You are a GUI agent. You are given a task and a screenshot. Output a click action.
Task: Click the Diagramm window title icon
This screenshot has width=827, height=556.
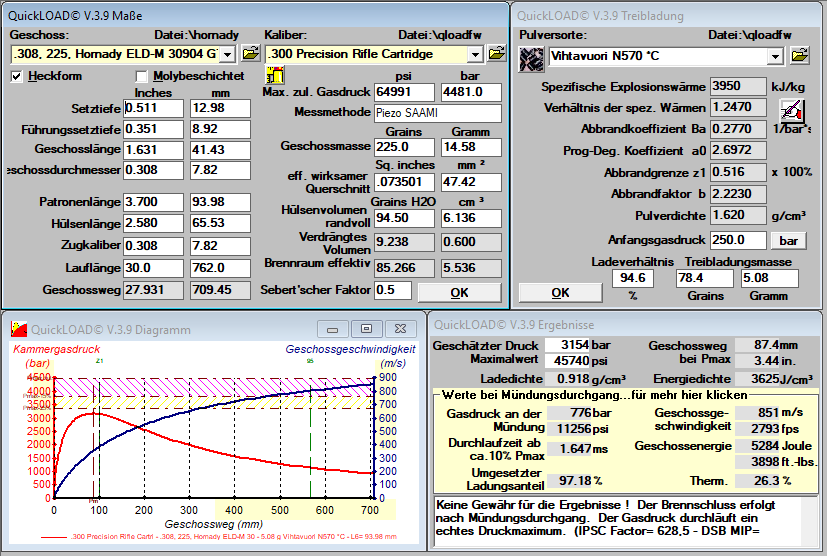[17, 329]
